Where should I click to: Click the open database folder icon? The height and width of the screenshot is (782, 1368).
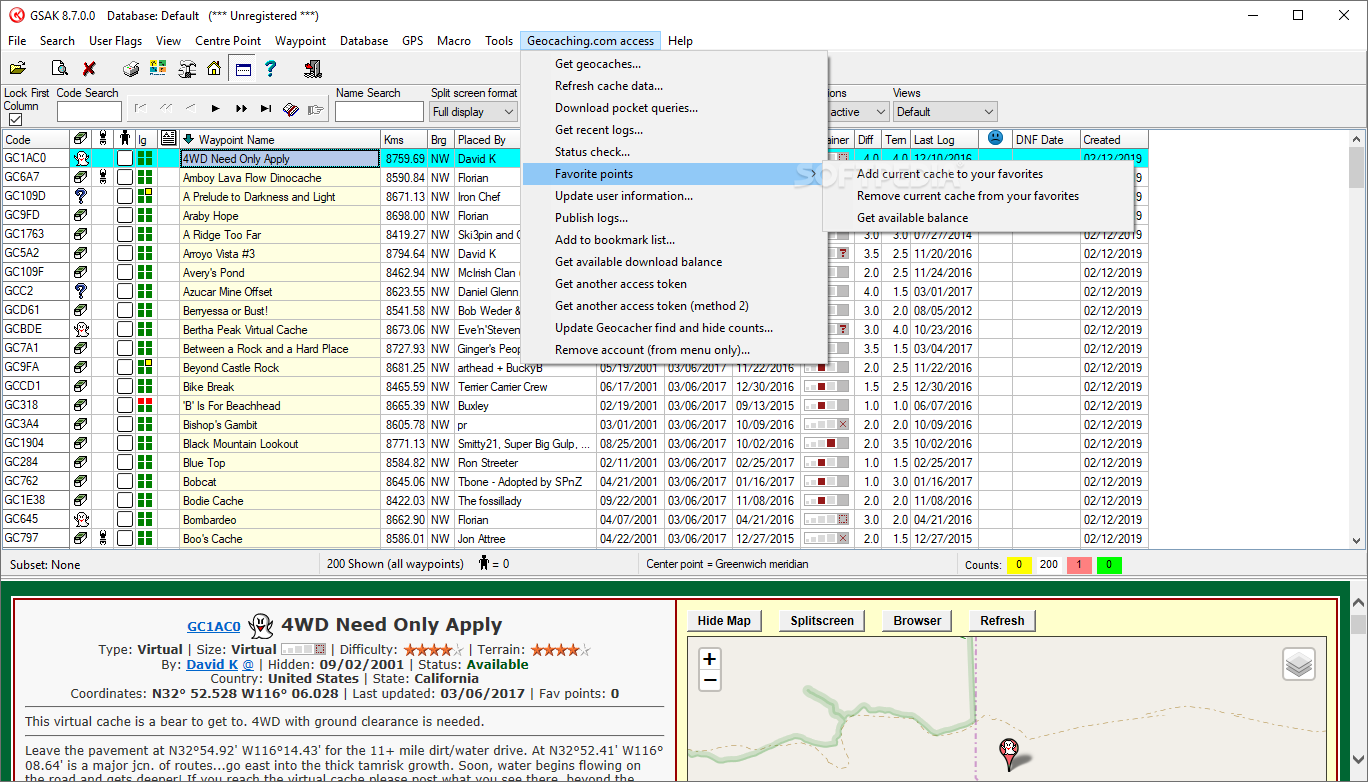[17, 69]
